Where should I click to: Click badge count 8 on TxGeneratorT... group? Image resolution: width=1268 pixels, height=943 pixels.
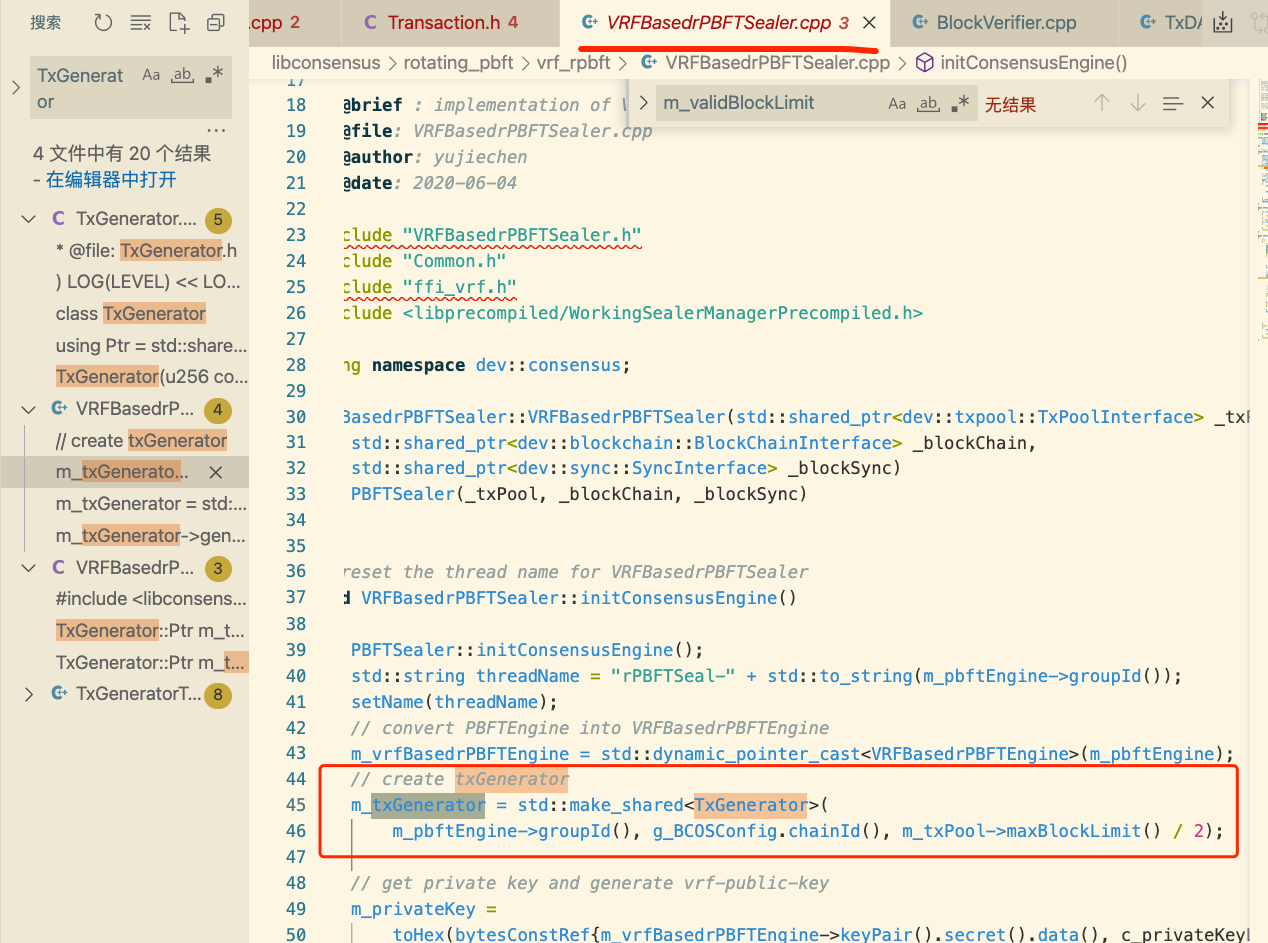217,695
